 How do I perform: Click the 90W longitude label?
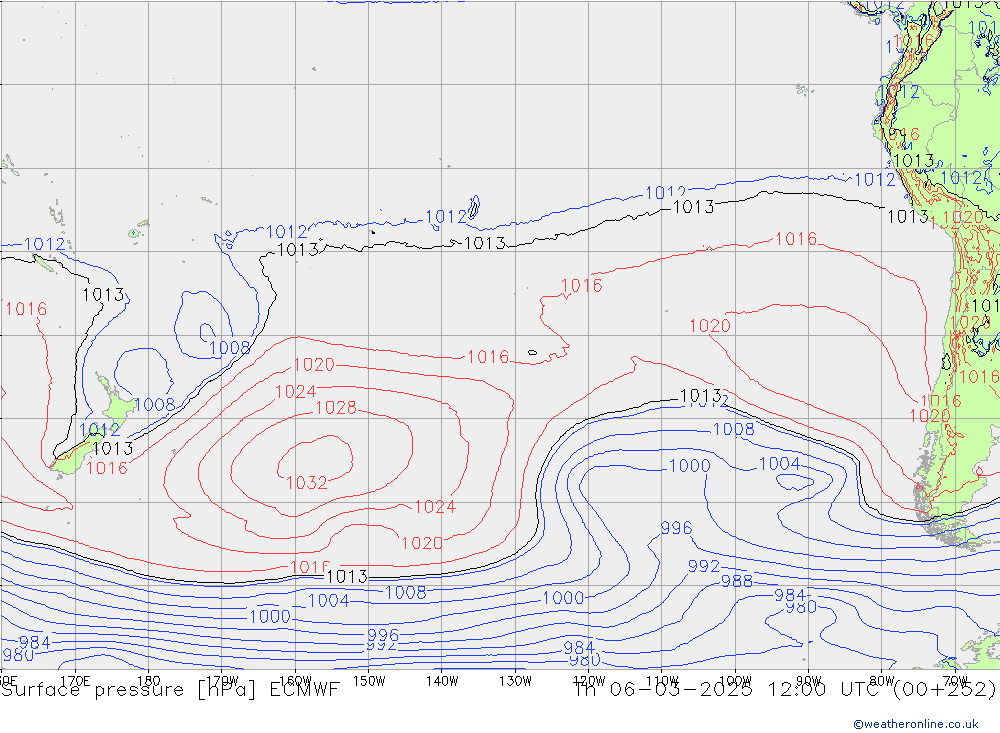(809, 681)
